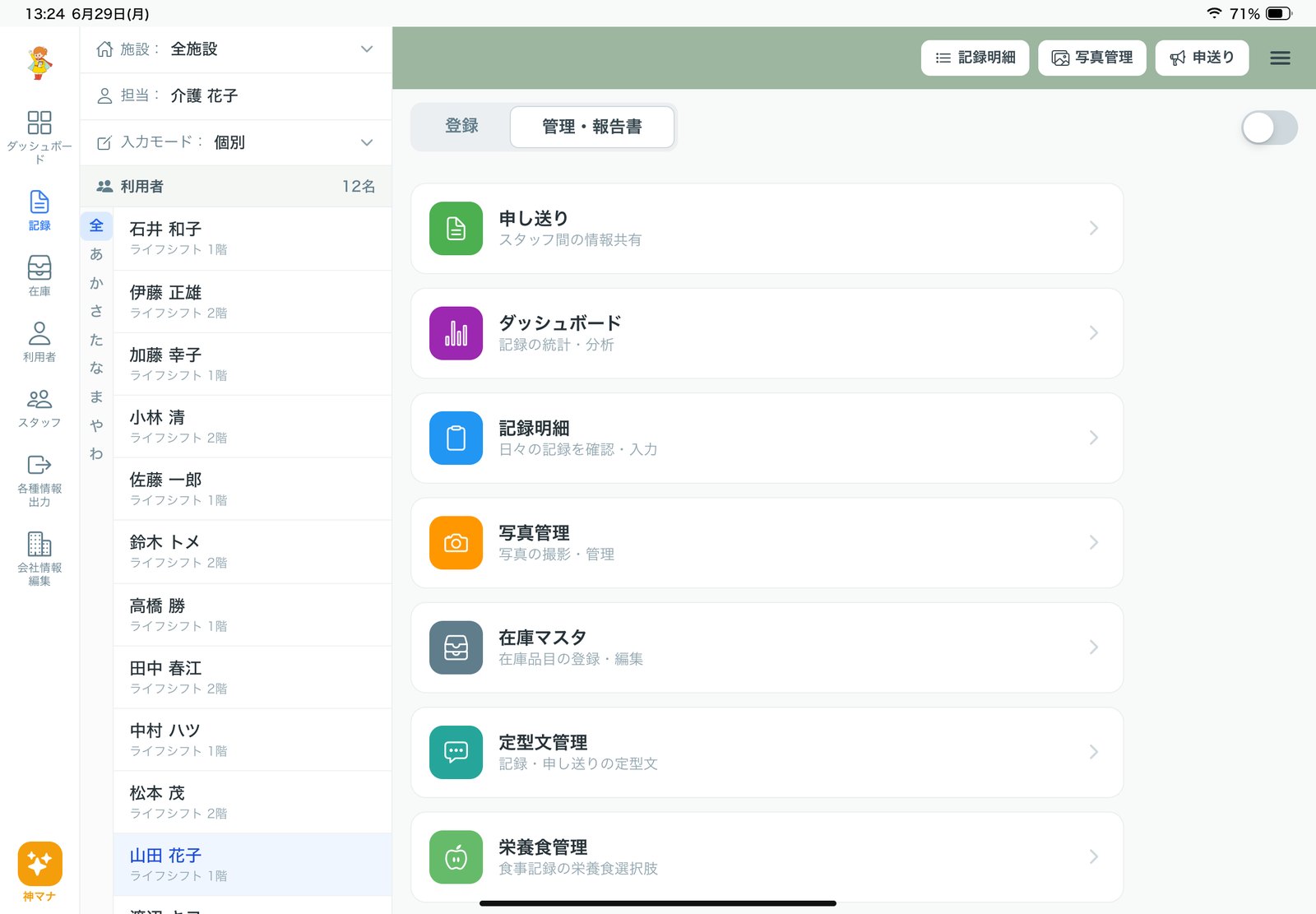Launch the 神マナ assistant icon
This screenshot has height=914, width=1316.
tap(39, 871)
